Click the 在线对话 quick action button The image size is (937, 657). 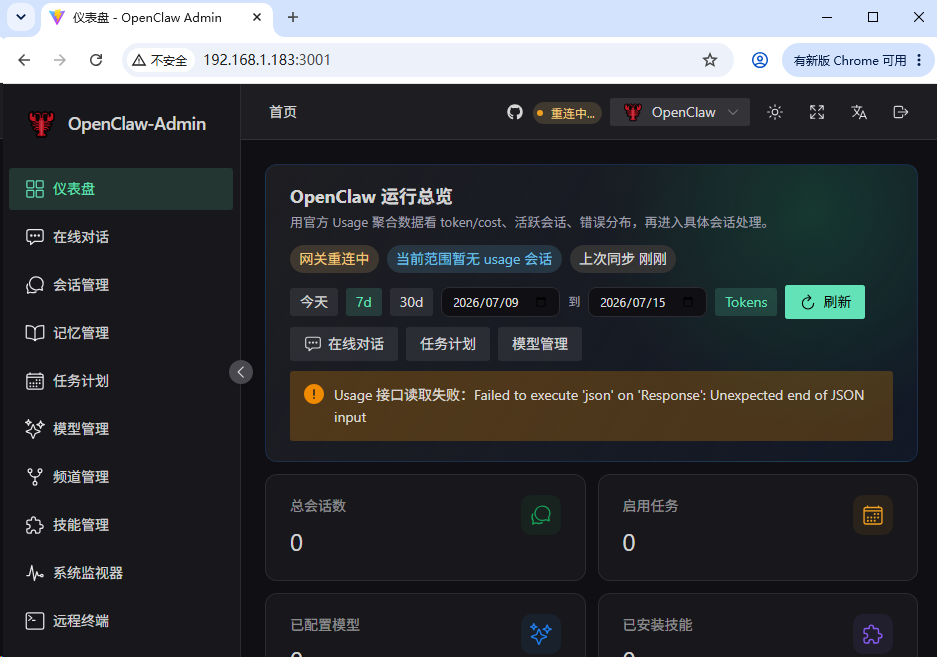pyautogui.click(x=344, y=344)
